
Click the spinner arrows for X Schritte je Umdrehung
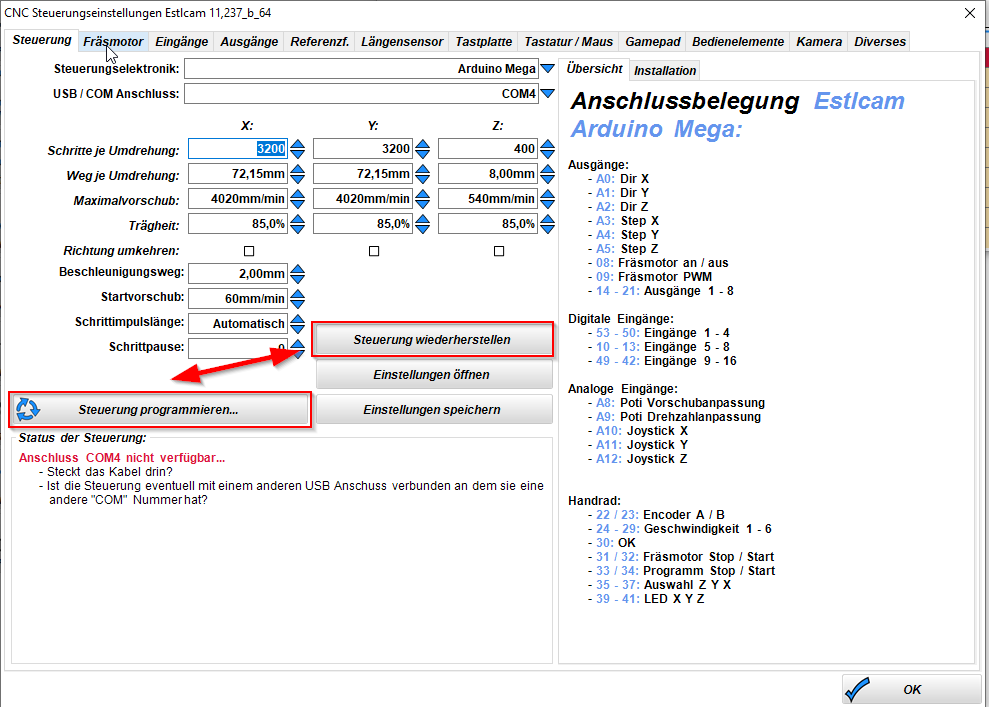point(298,149)
